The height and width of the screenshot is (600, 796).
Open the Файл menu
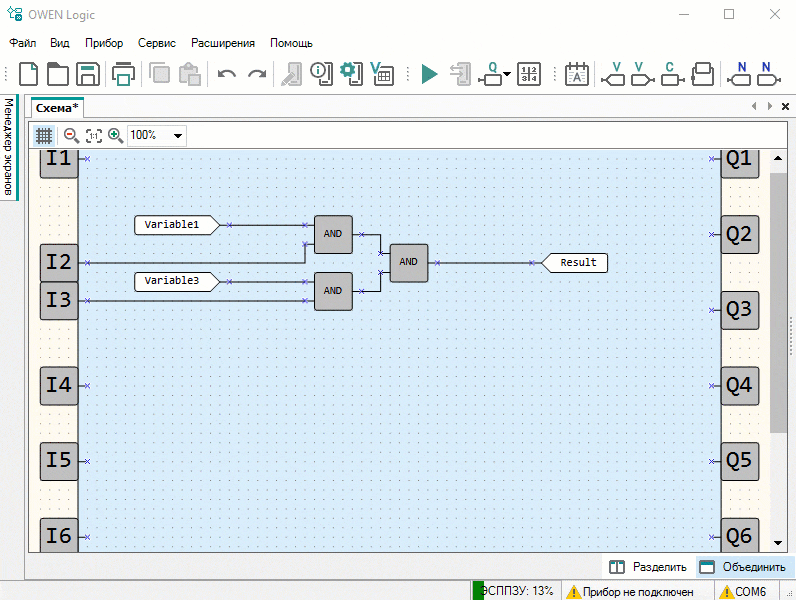23,43
